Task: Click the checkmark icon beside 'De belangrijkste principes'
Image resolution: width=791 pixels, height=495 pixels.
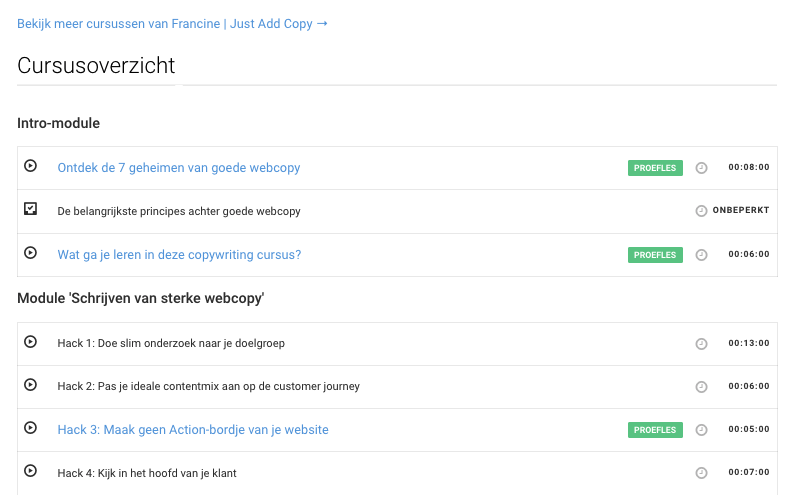Action: coord(30,208)
